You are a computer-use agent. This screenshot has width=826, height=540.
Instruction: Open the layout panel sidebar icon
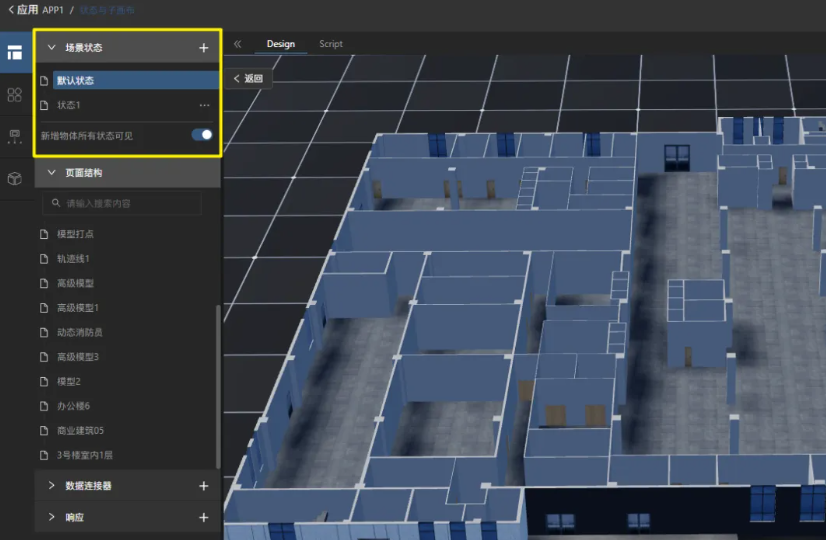pyautogui.click(x=14, y=53)
